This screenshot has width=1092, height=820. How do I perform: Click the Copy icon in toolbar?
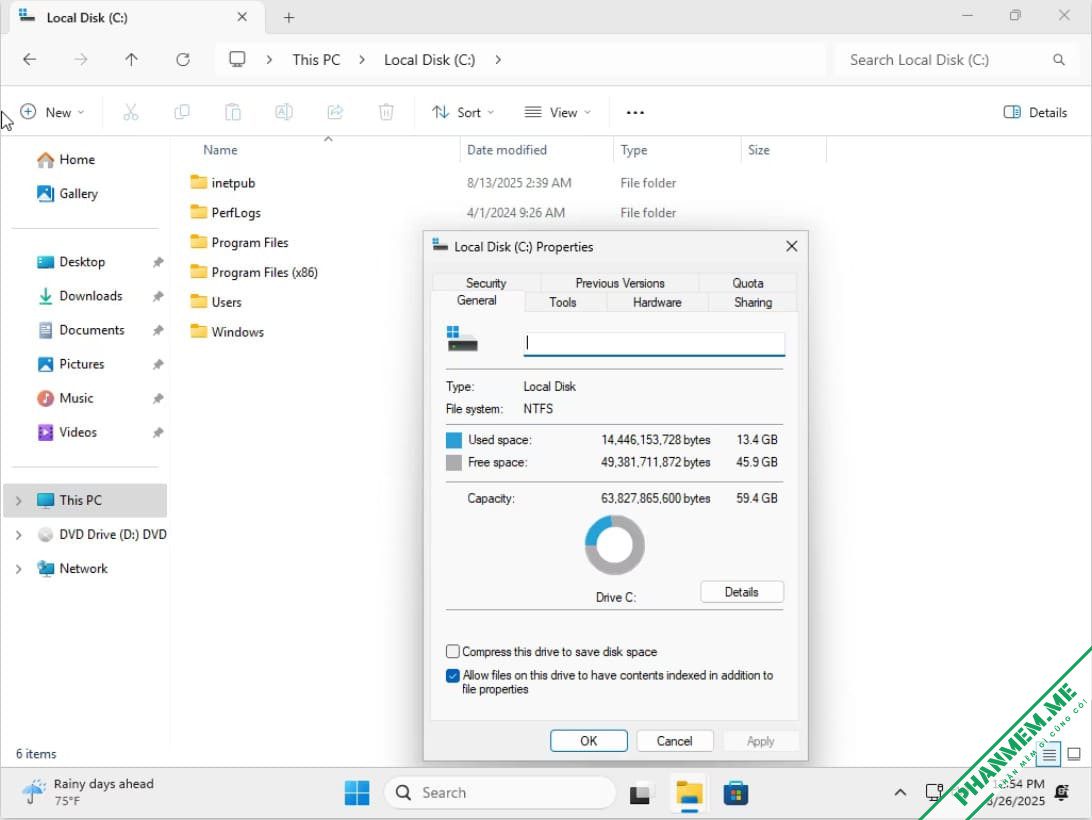(x=182, y=112)
